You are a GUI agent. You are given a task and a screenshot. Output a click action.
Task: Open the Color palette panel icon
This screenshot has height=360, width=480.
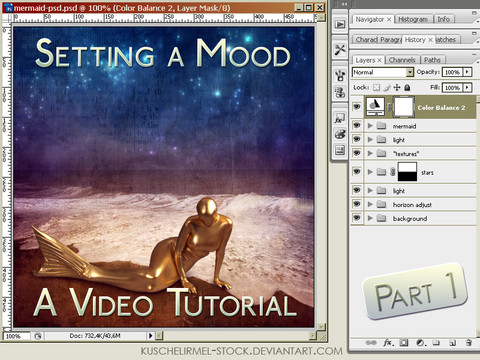(340, 135)
